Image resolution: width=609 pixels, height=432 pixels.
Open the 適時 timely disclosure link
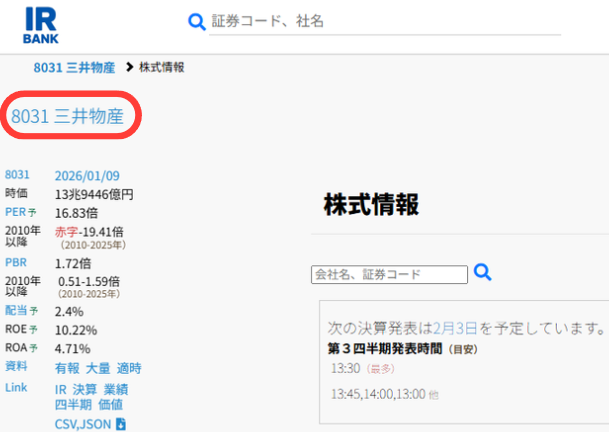click(129, 368)
